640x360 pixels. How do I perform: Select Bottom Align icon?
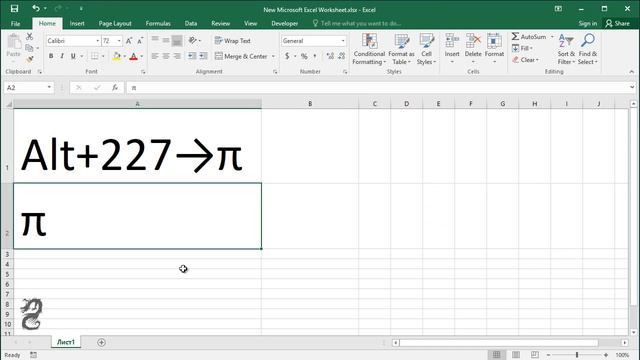[x=177, y=40]
